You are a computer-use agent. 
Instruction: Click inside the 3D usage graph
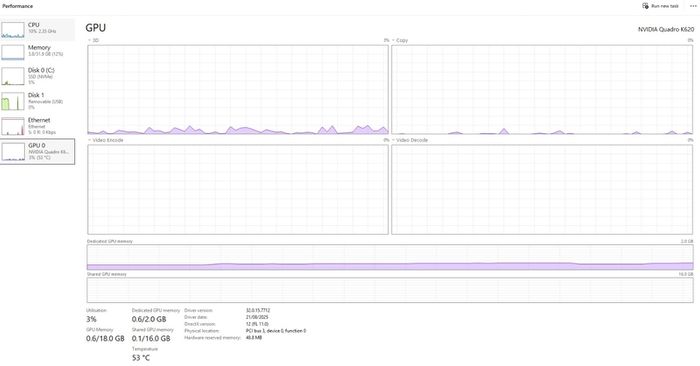(238, 89)
